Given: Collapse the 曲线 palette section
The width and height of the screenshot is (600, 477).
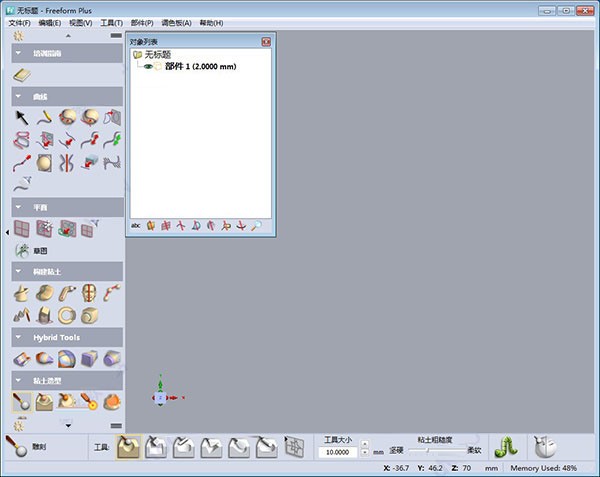Looking at the screenshot, I should (18, 96).
